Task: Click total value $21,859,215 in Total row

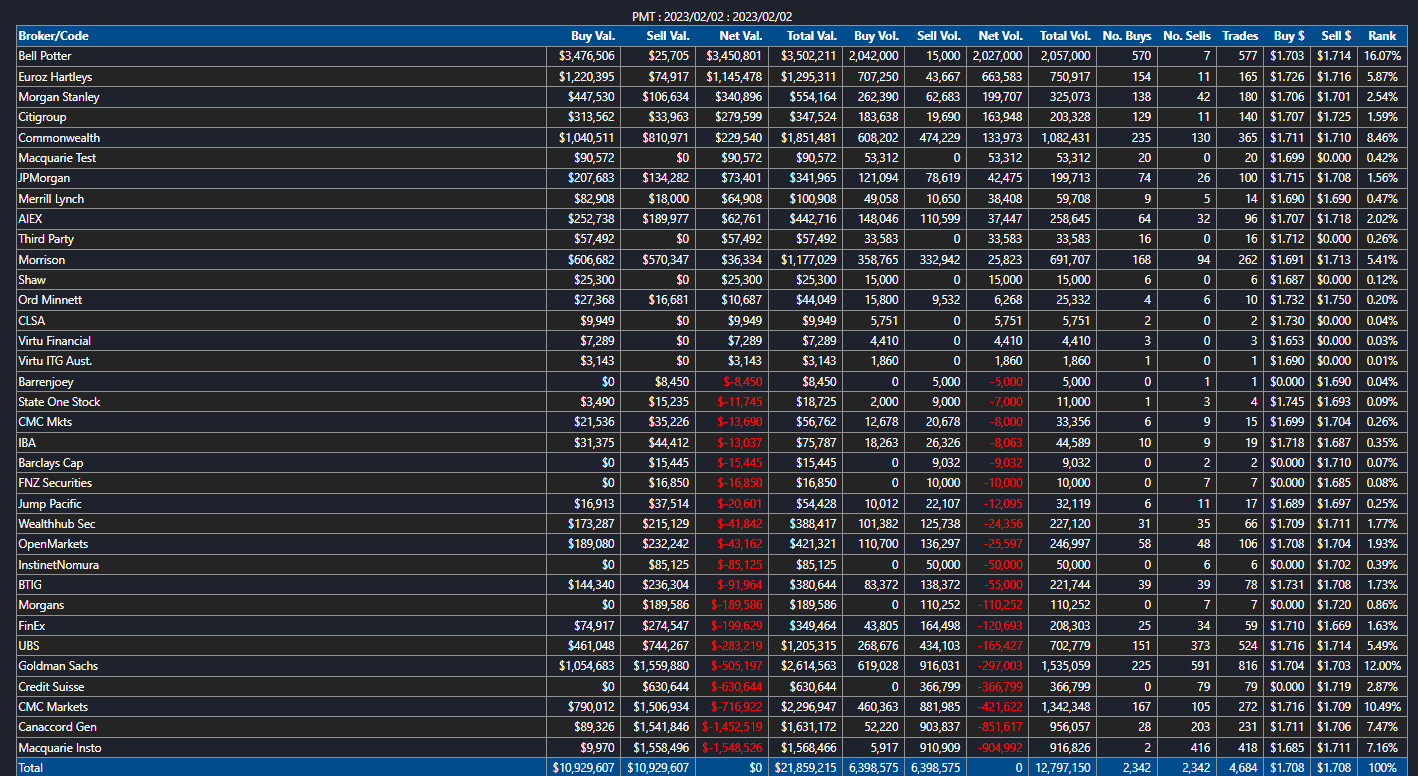Action: point(804,768)
